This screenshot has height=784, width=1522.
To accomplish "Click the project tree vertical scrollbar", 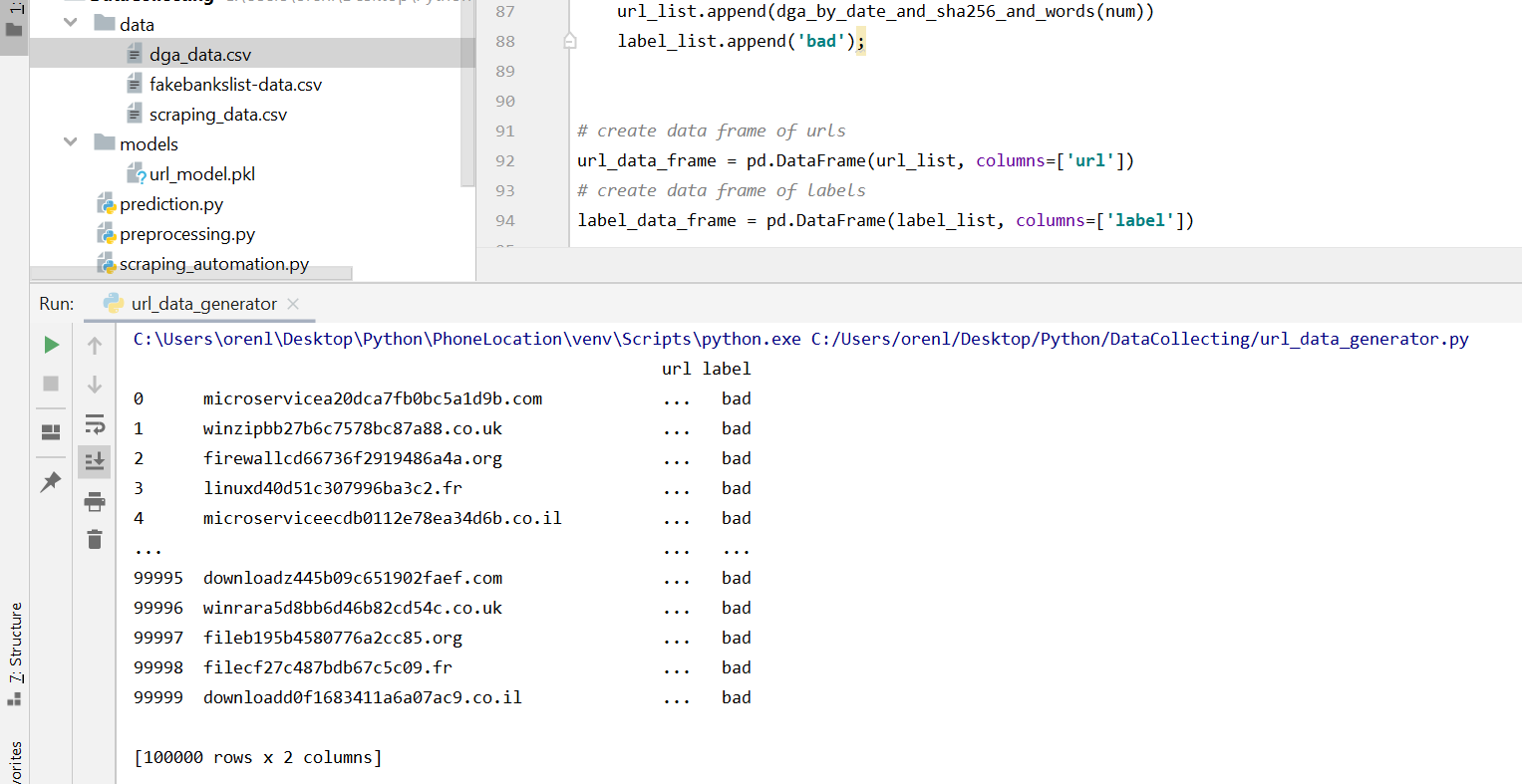I will 467,93.
